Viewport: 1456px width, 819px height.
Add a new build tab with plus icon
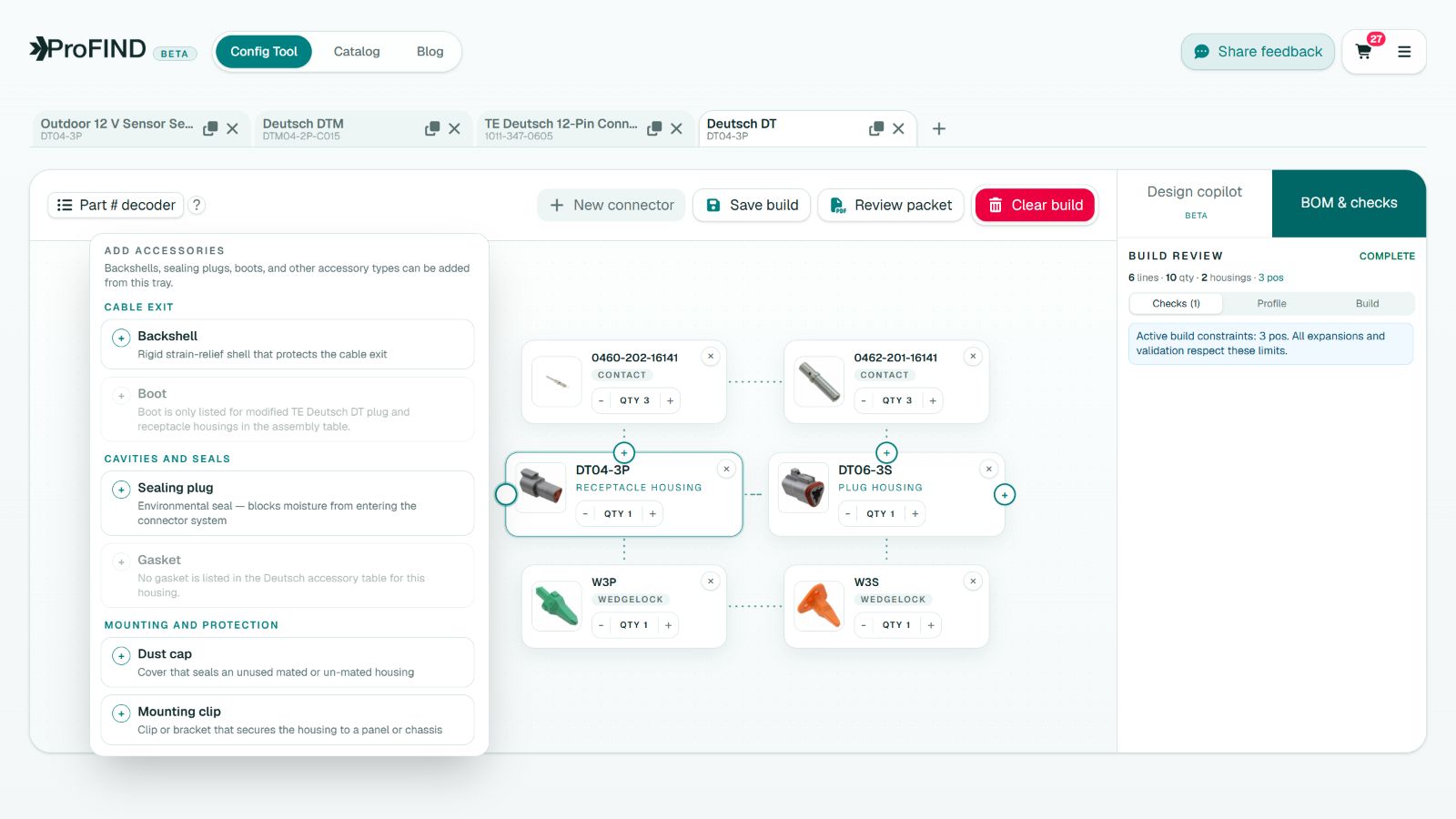pos(939,128)
